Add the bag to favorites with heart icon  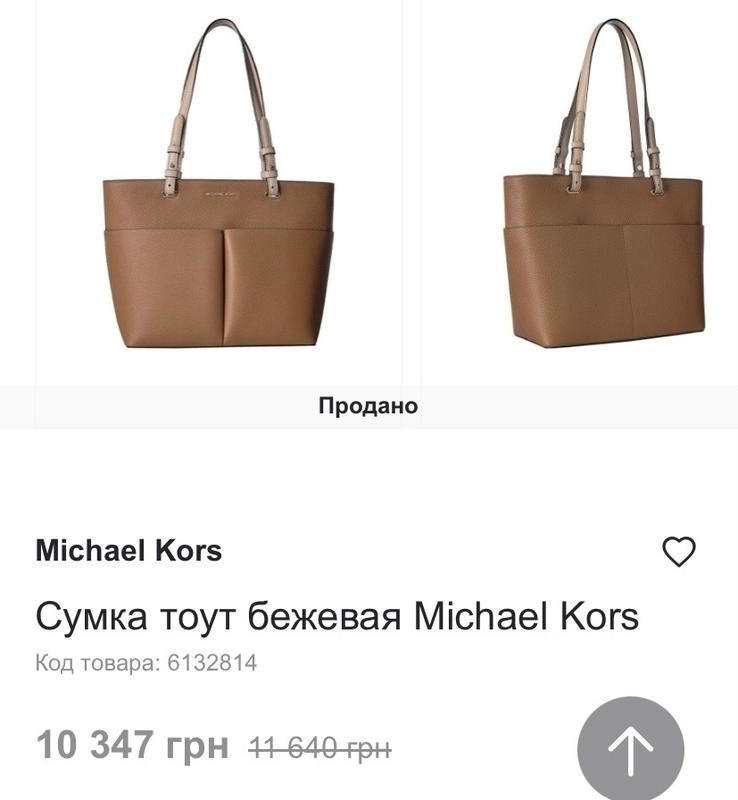[678, 551]
